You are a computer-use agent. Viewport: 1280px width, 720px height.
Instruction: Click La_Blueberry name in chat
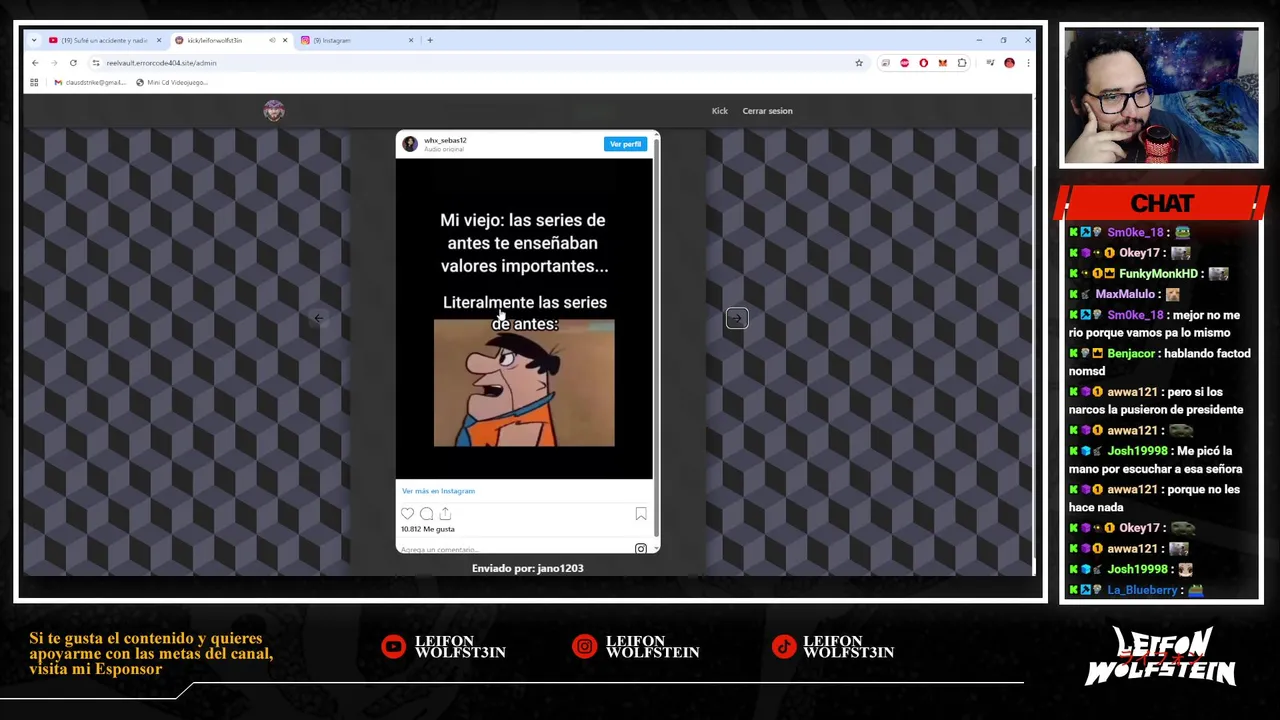1142,590
